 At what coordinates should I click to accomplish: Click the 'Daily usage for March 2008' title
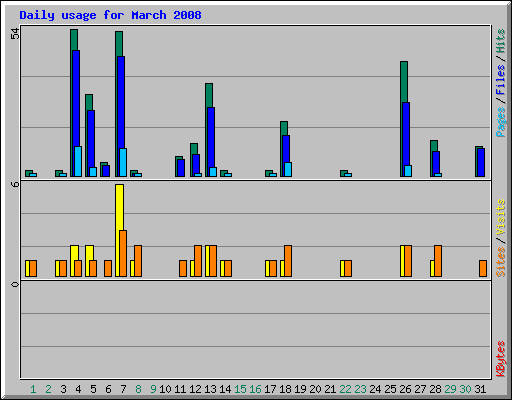(x=110, y=15)
